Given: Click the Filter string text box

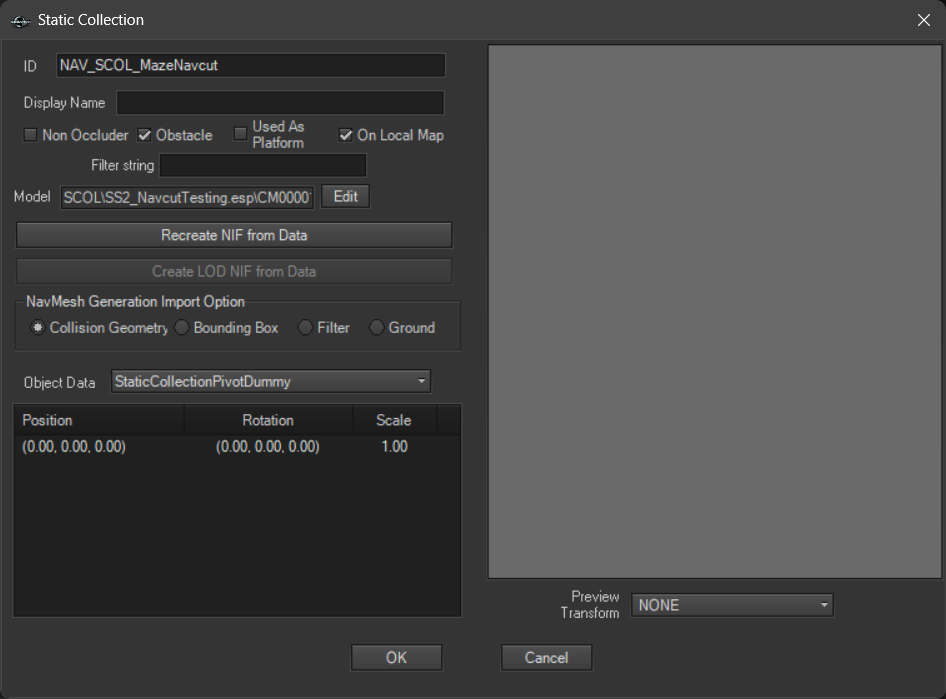Looking at the screenshot, I should point(263,165).
